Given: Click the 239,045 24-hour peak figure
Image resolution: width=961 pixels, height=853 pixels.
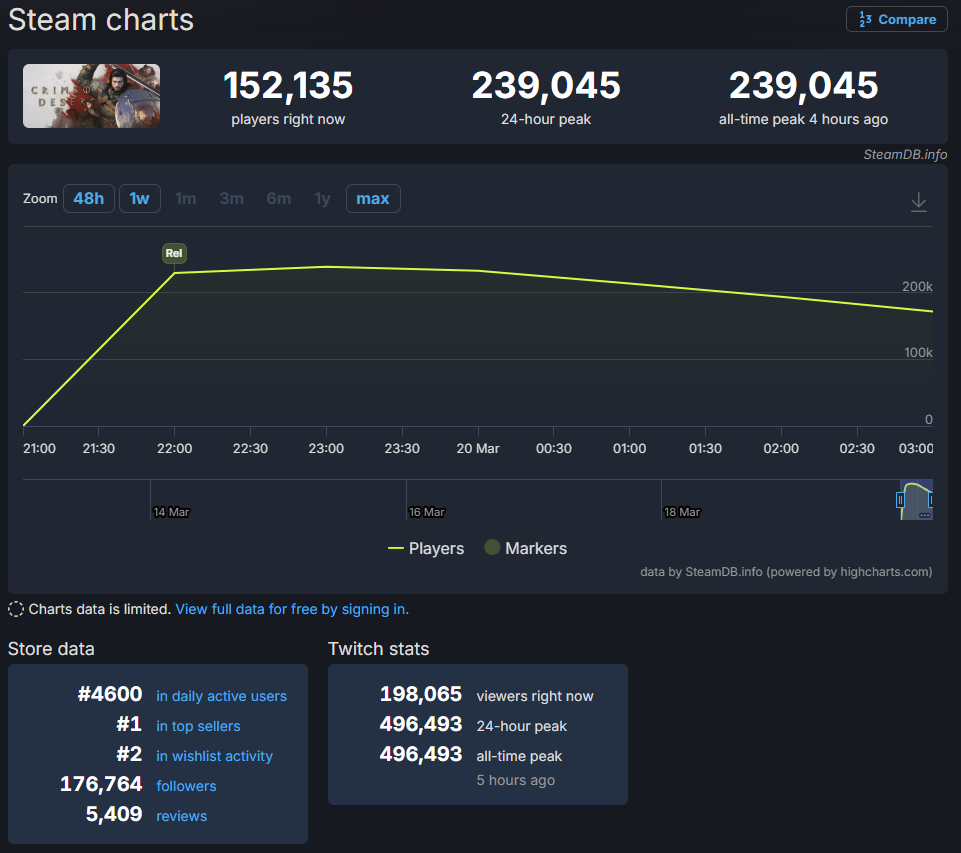Looking at the screenshot, I should (x=546, y=85).
